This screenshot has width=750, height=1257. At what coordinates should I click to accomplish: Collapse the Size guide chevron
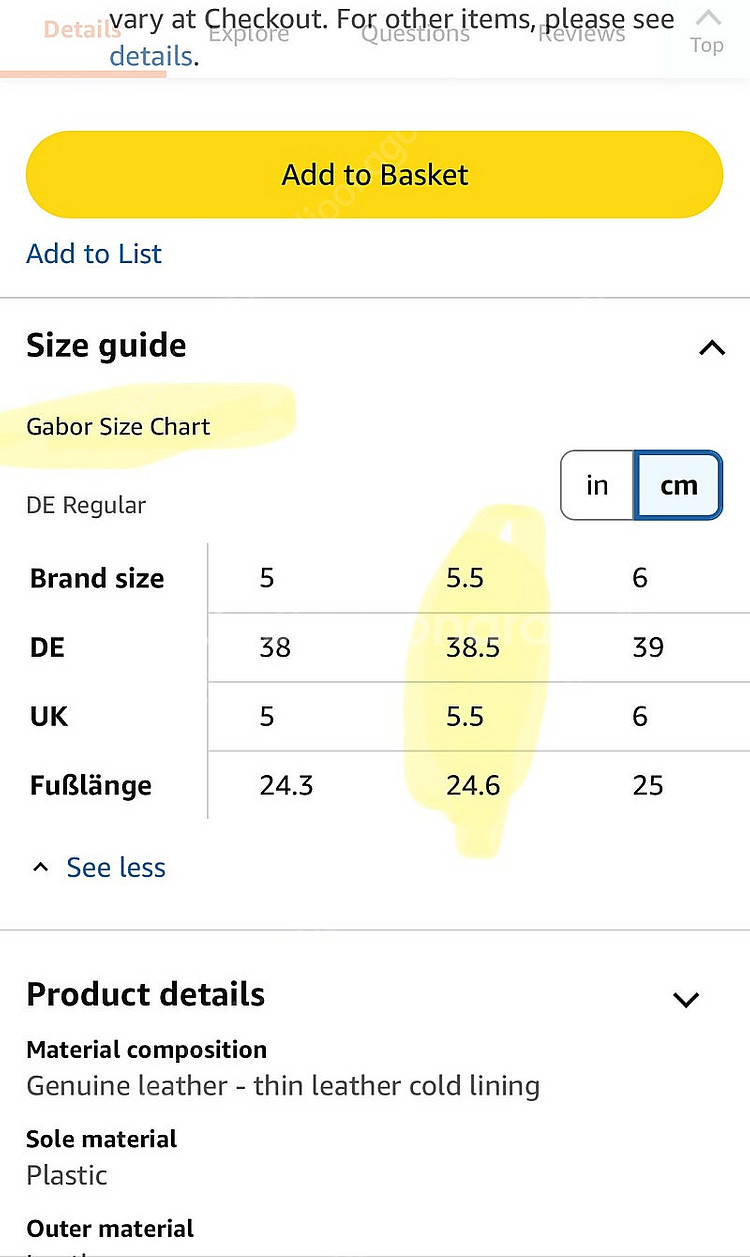[x=712, y=348]
